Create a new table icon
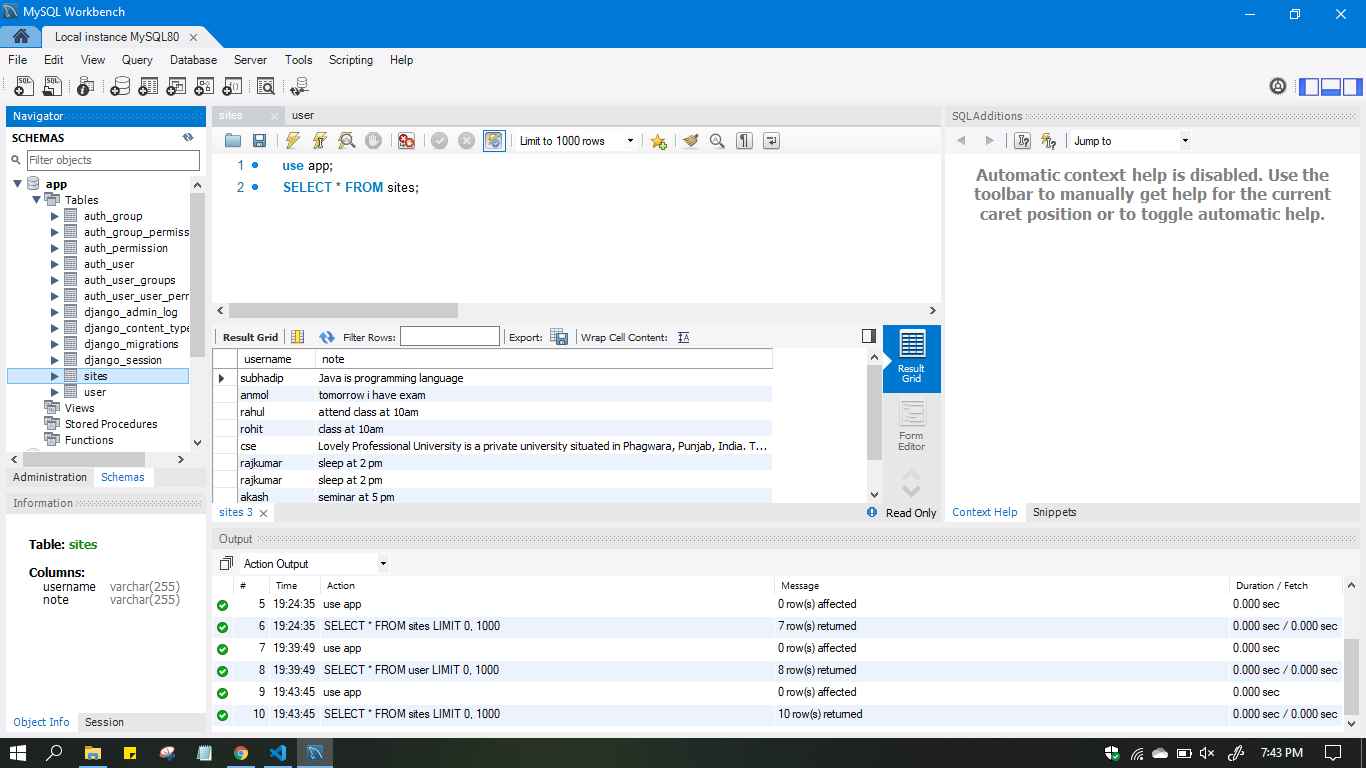1366x768 pixels. click(148, 86)
